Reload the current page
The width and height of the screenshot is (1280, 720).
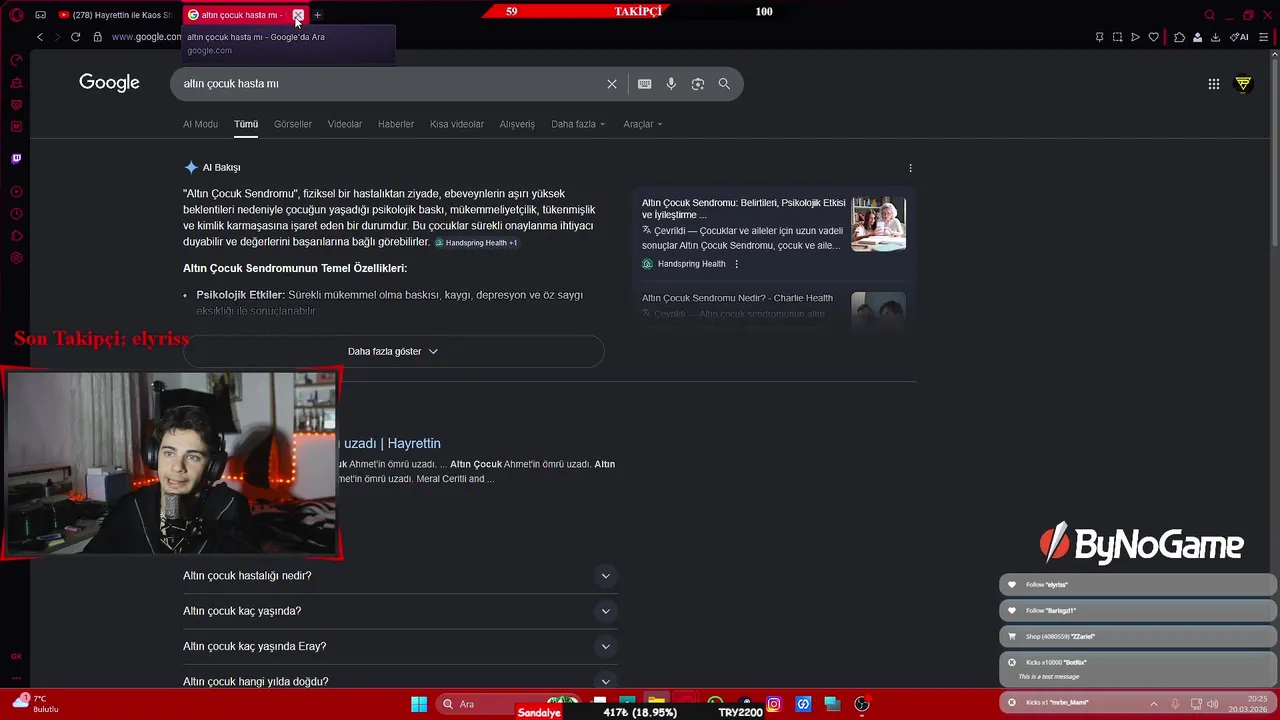[x=75, y=37]
